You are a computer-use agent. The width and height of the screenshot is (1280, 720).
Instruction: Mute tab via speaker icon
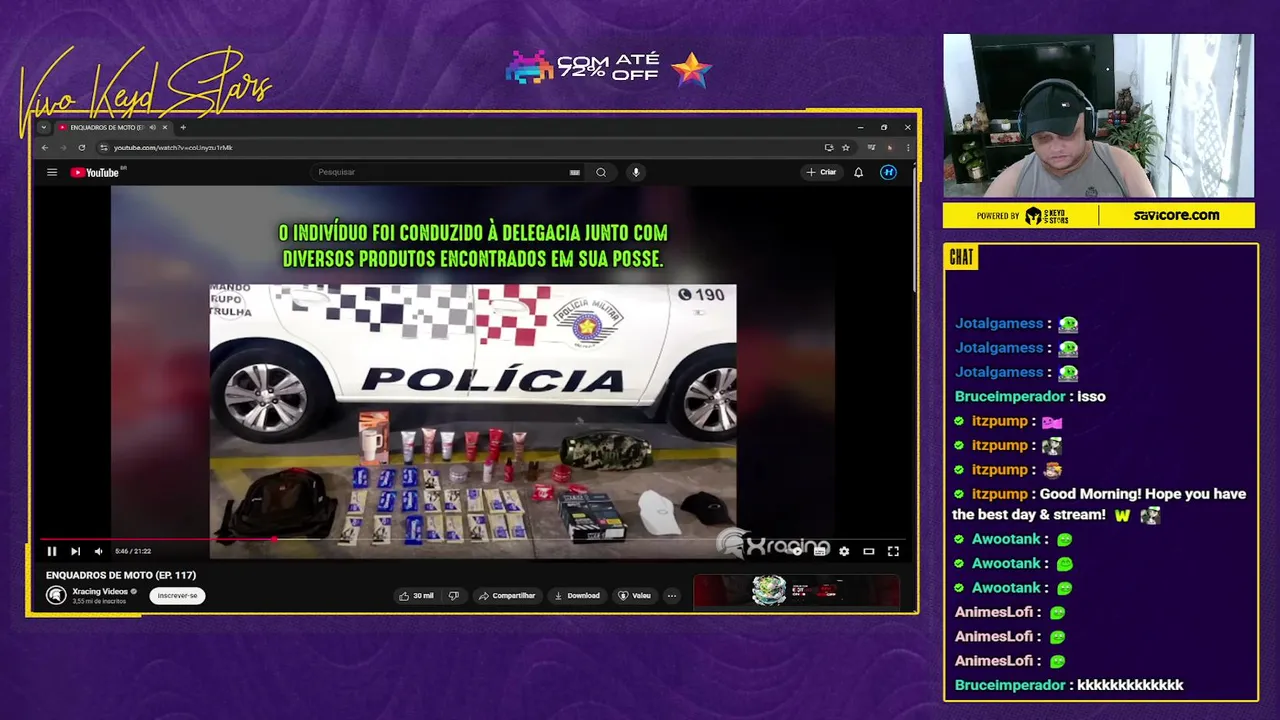click(x=152, y=127)
